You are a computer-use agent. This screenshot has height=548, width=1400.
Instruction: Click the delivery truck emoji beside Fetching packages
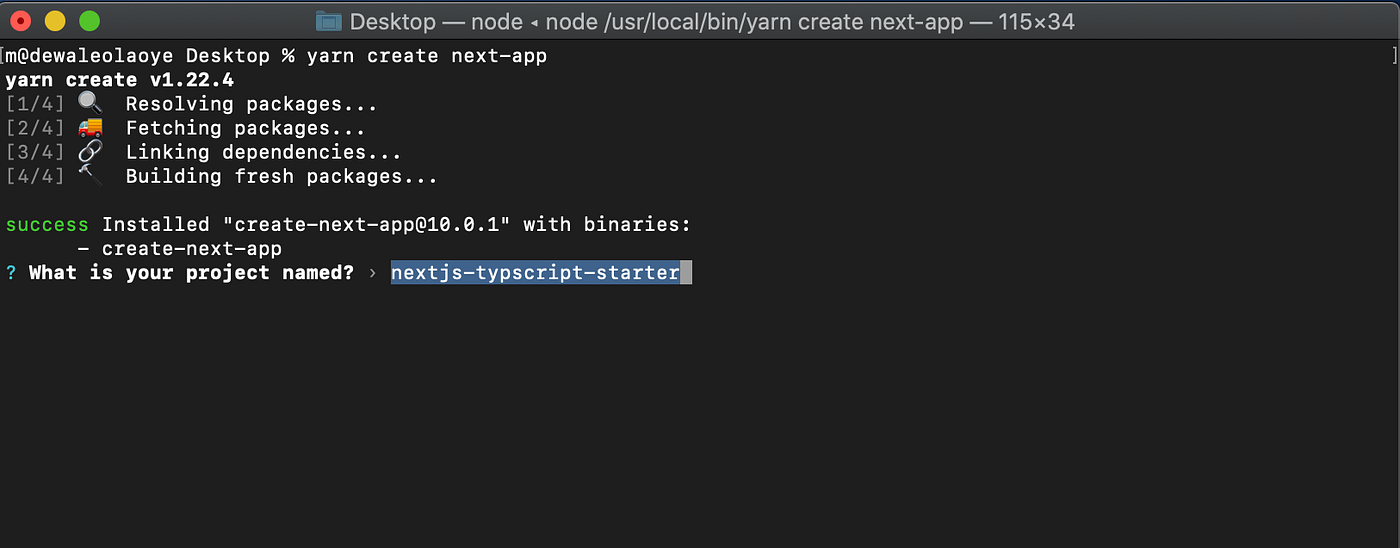tap(90, 128)
